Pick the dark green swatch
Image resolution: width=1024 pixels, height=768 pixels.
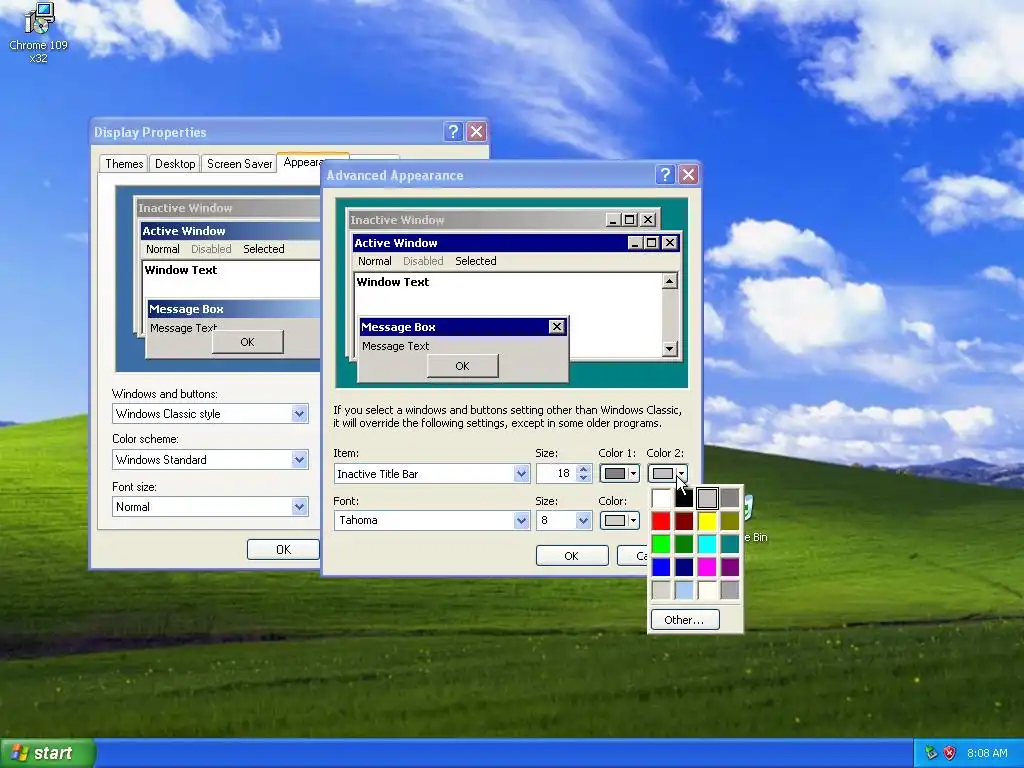tap(684, 544)
